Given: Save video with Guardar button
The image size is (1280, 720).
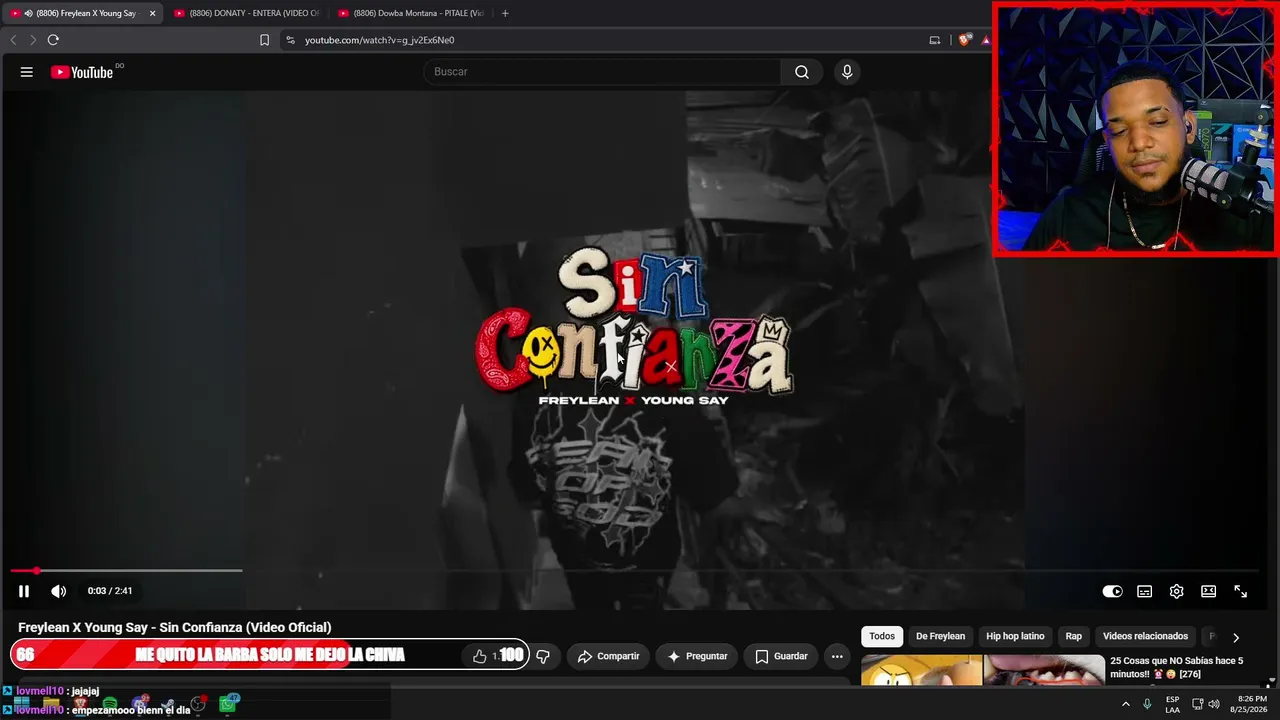Looking at the screenshot, I should coord(781,656).
